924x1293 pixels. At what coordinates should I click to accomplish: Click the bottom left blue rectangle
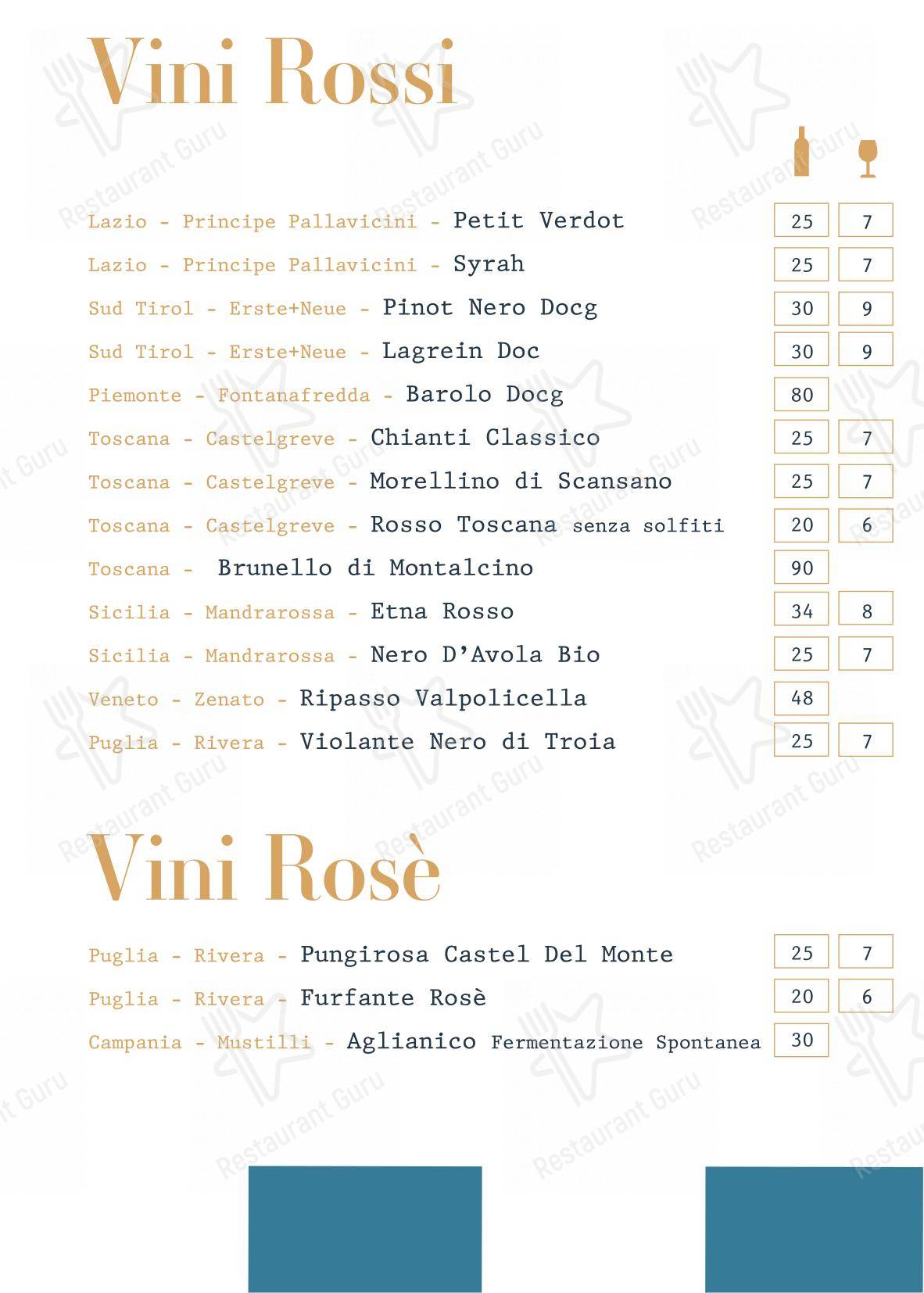365,1229
